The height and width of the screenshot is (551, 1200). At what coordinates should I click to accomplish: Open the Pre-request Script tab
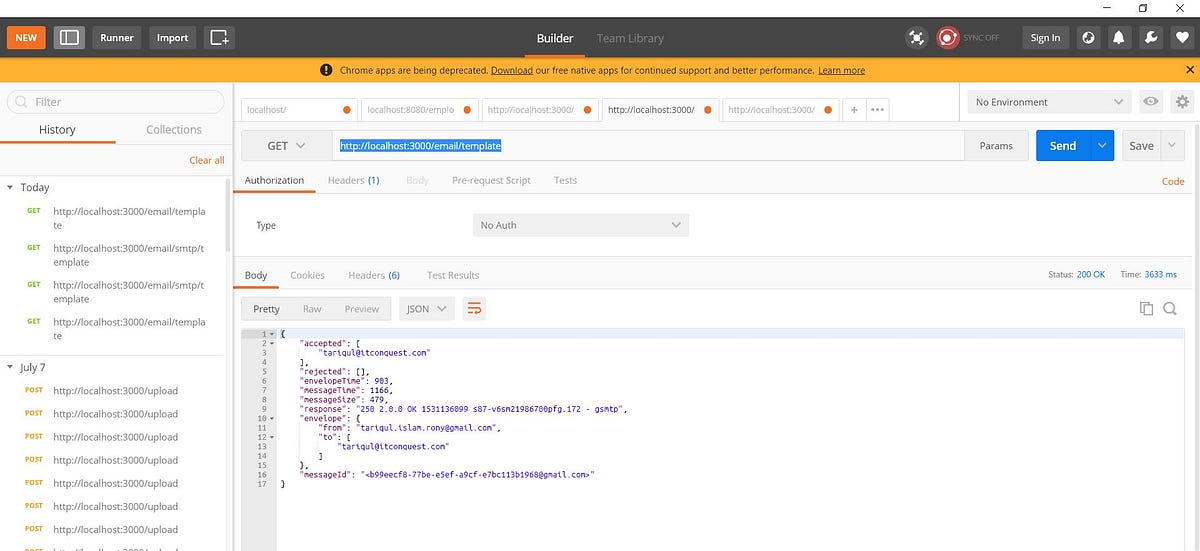(491, 180)
